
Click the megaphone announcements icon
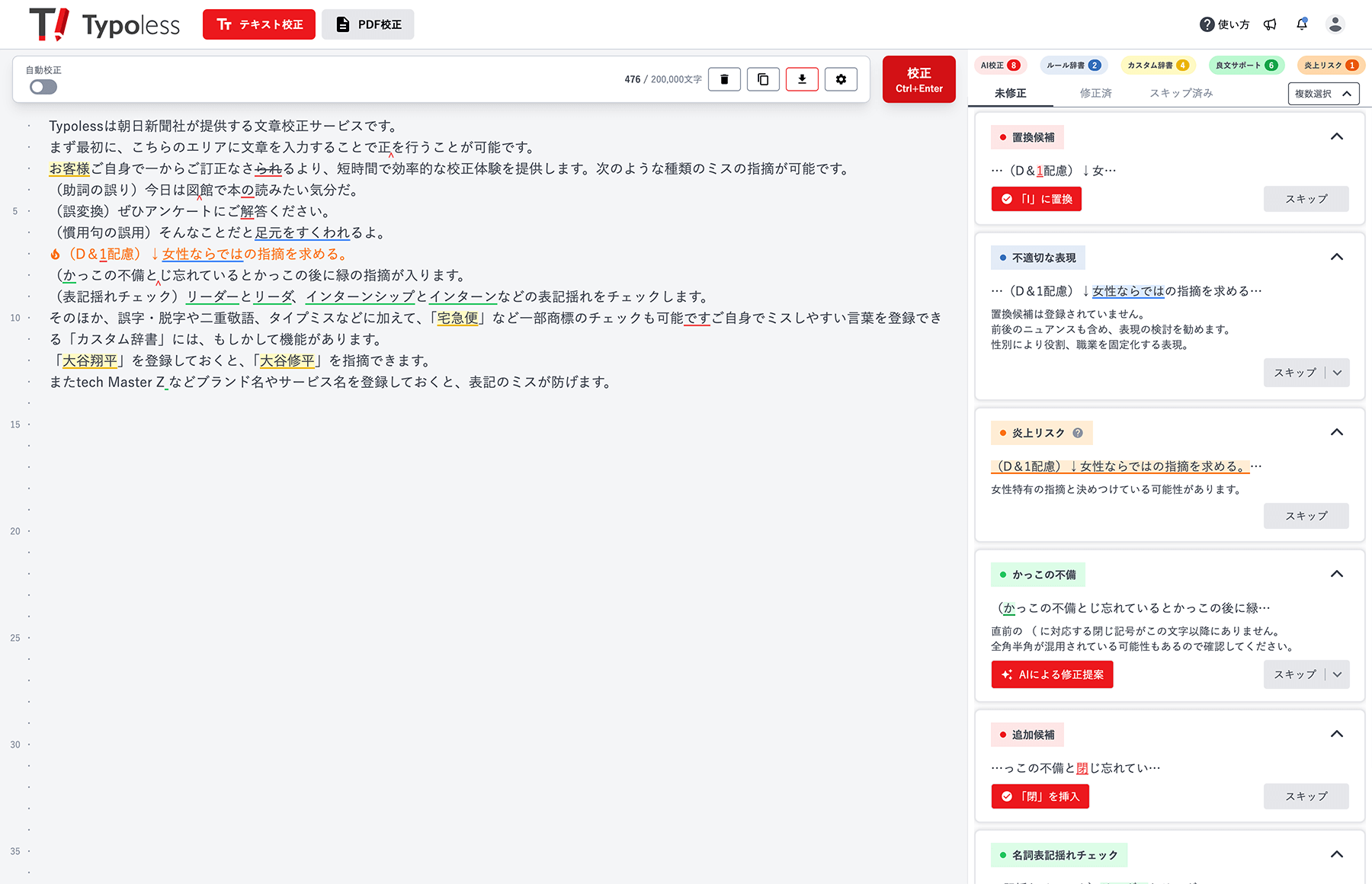tap(1270, 24)
